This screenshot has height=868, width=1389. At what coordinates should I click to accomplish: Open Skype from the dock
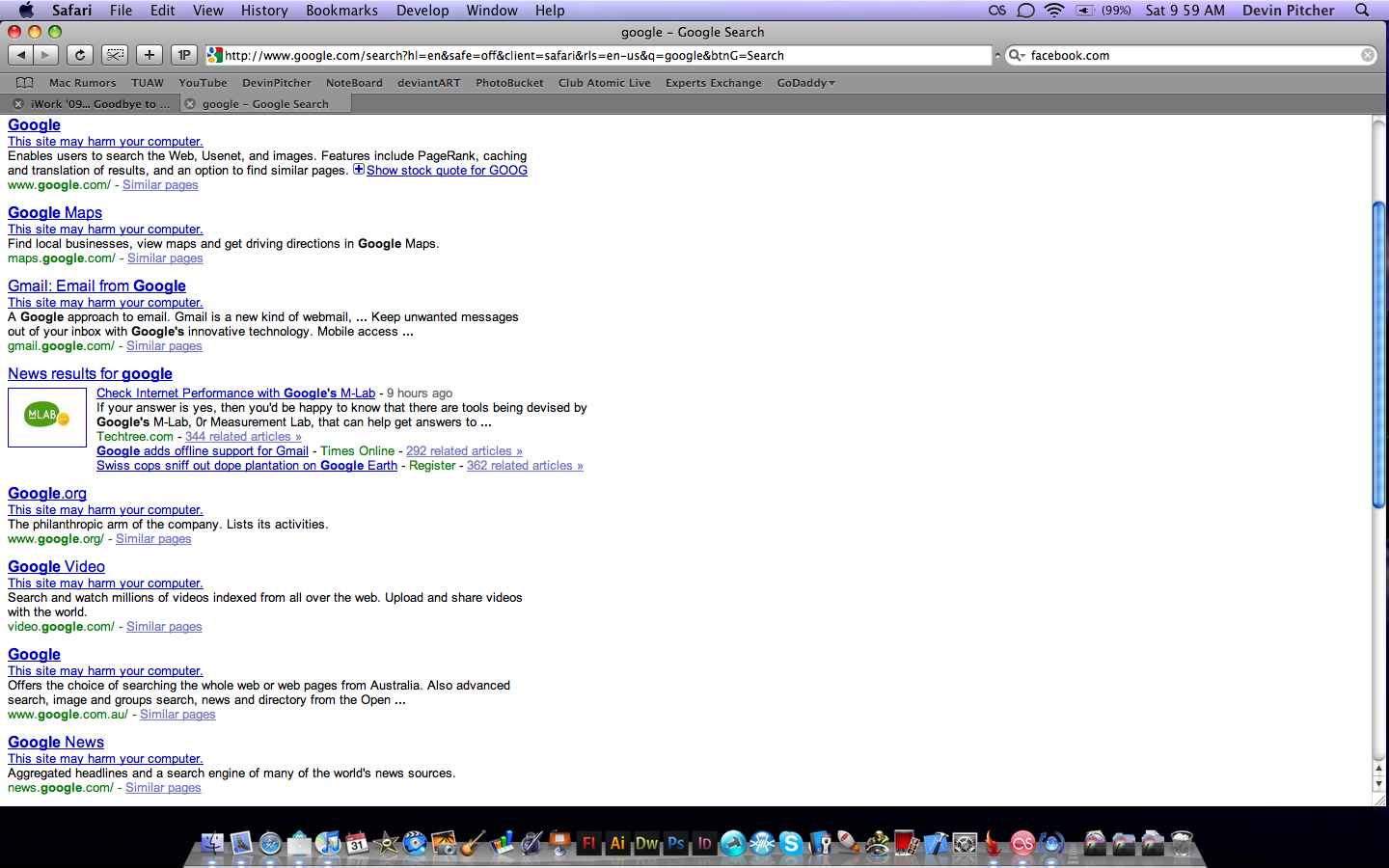791,844
